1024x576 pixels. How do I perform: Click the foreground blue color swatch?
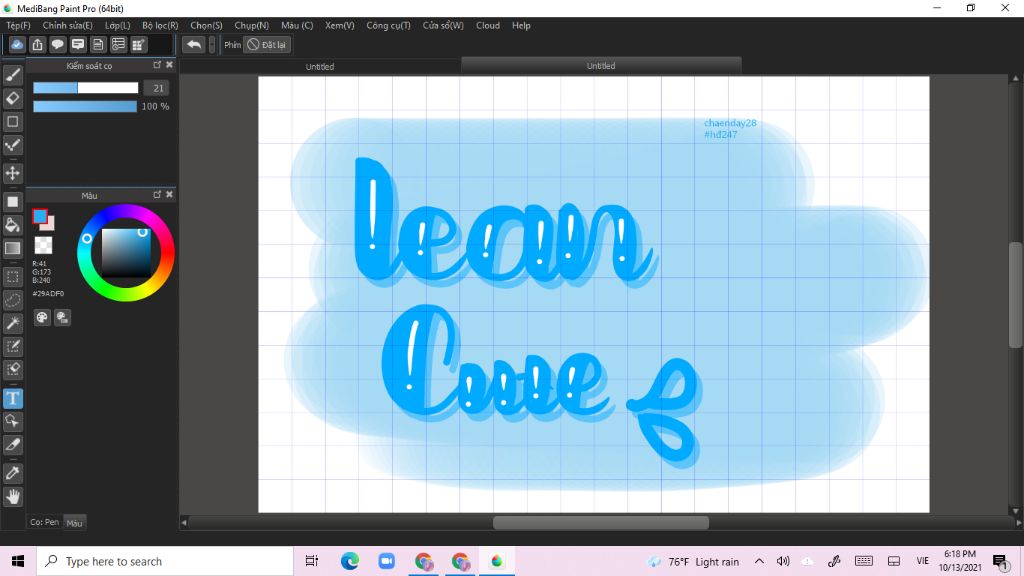(40, 216)
